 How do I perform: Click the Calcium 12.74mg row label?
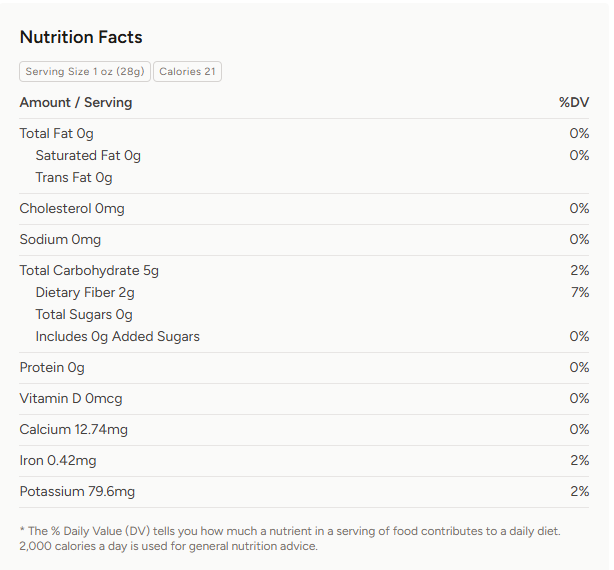(x=74, y=429)
